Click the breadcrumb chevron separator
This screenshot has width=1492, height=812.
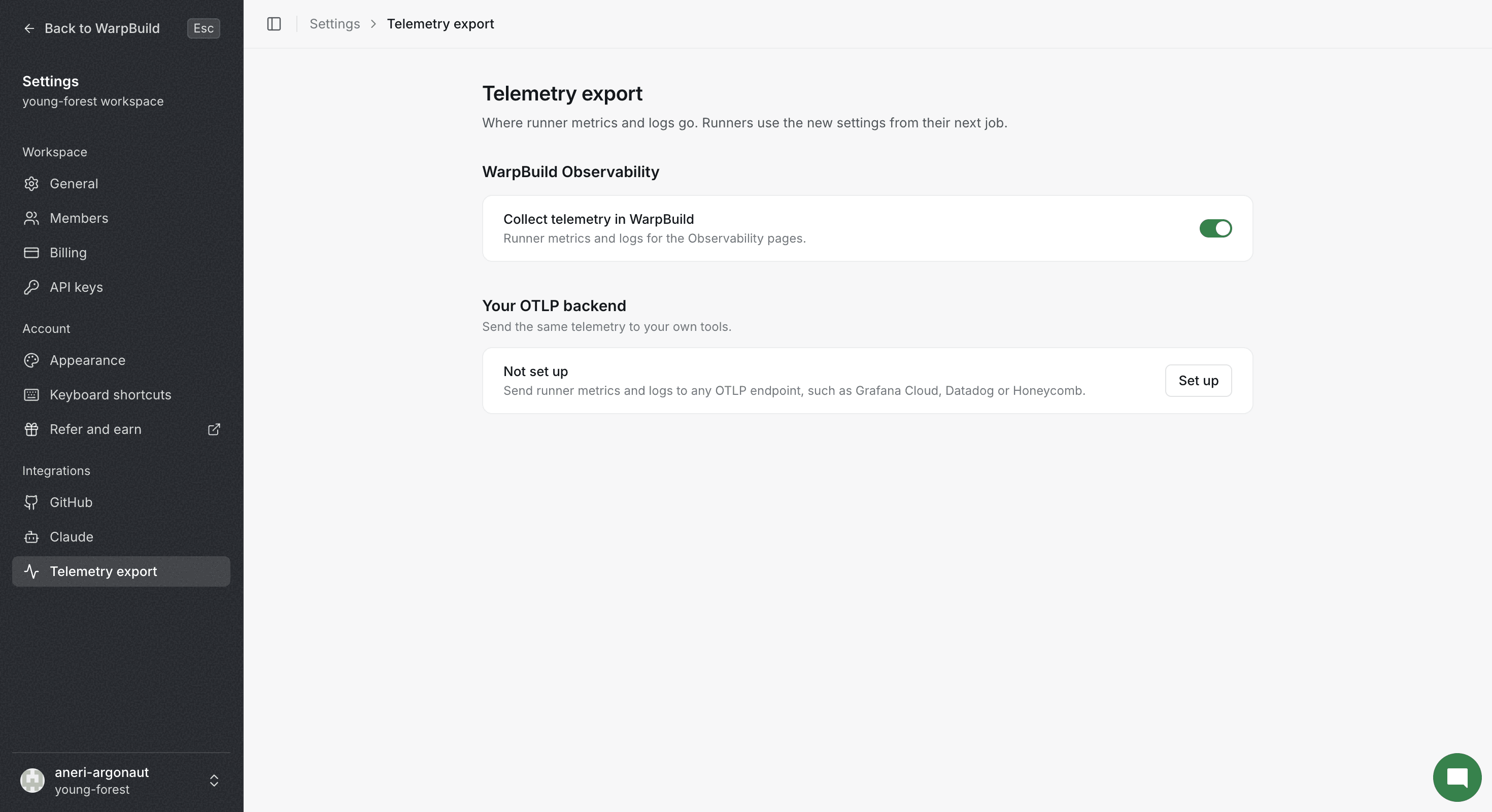point(374,24)
